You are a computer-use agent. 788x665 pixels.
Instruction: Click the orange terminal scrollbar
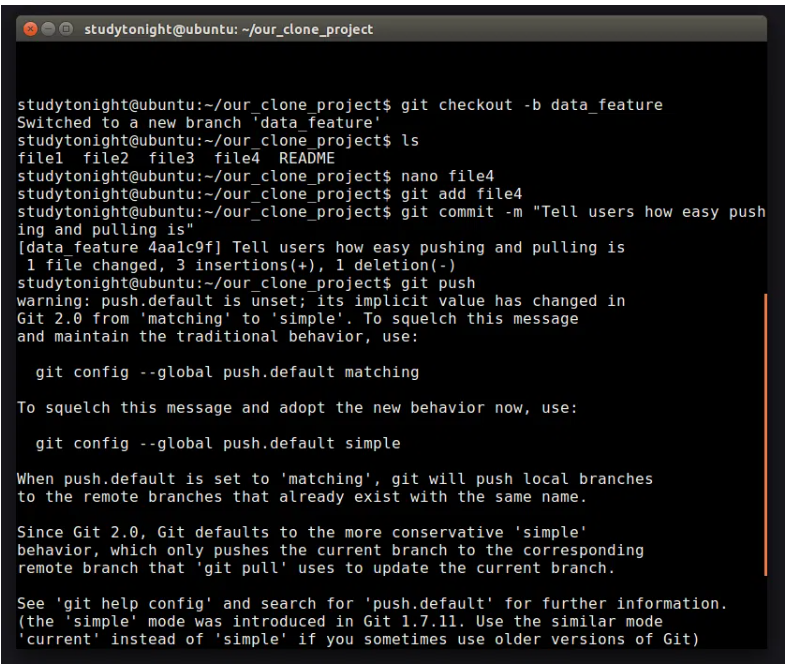pos(765,434)
